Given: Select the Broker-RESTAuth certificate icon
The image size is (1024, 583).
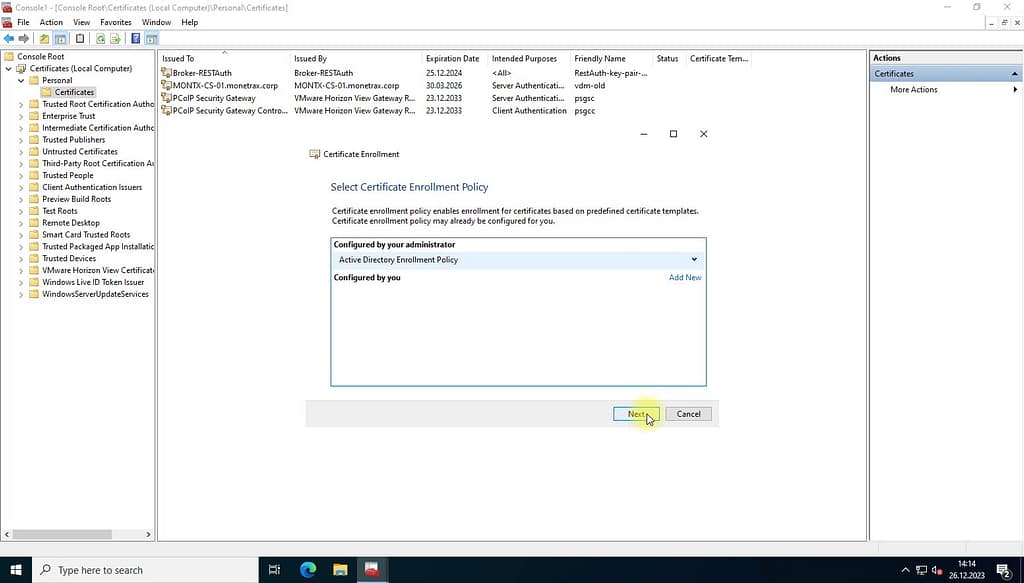Looking at the screenshot, I should (166, 73).
